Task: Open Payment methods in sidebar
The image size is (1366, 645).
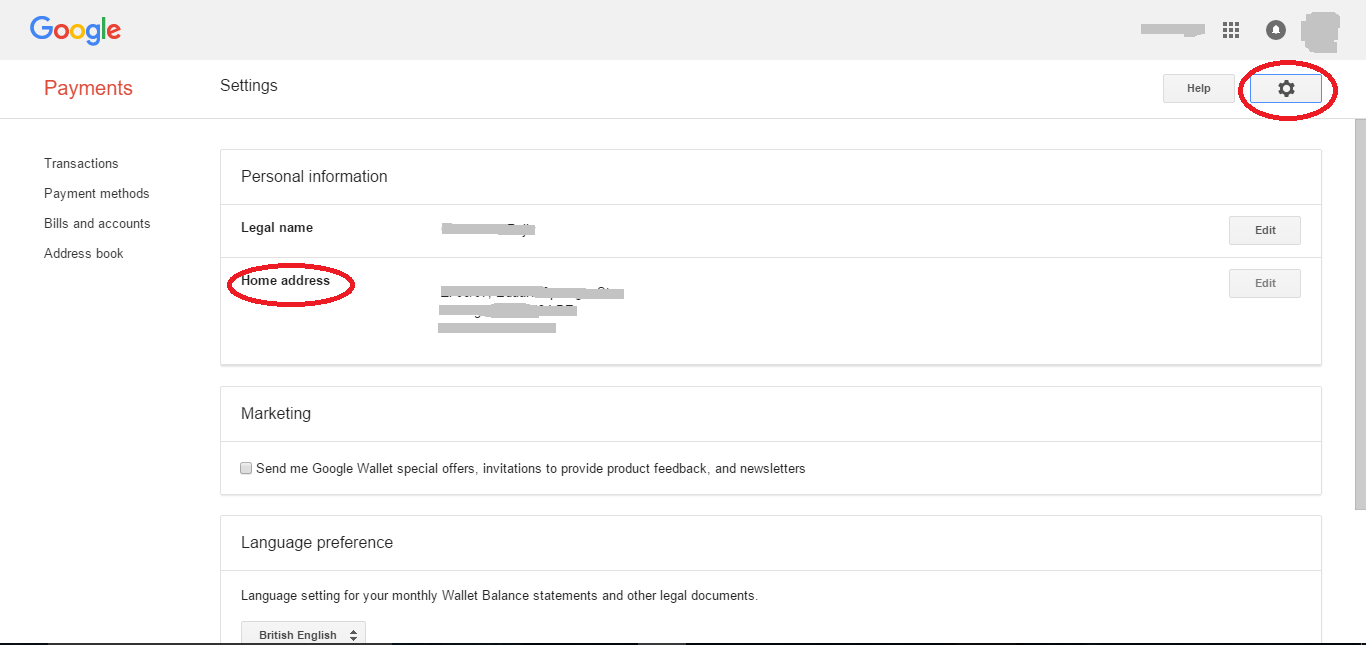Action: pyautogui.click(x=97, y=193)
